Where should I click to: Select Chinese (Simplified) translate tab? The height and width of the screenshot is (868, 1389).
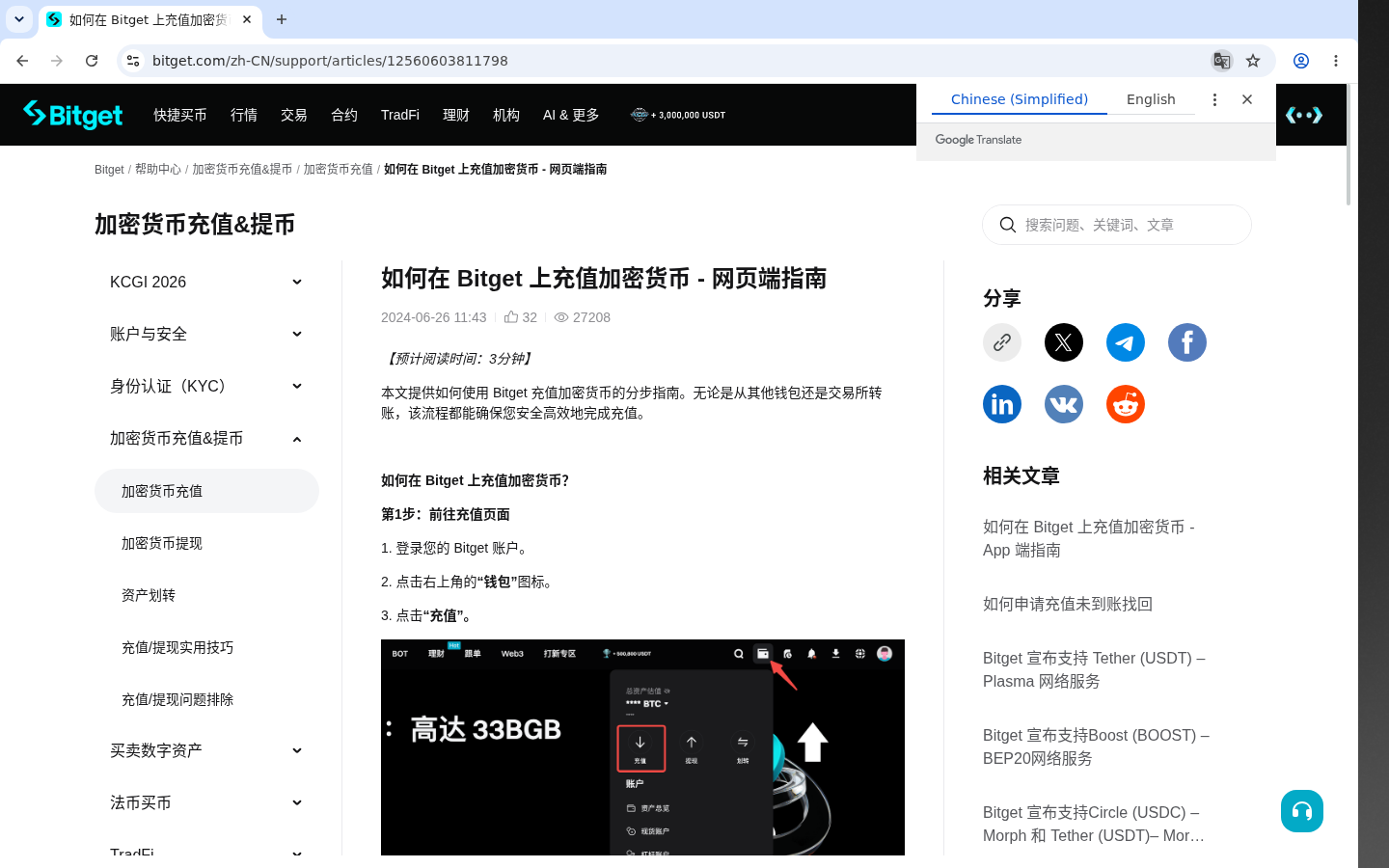pos(1020,99)
